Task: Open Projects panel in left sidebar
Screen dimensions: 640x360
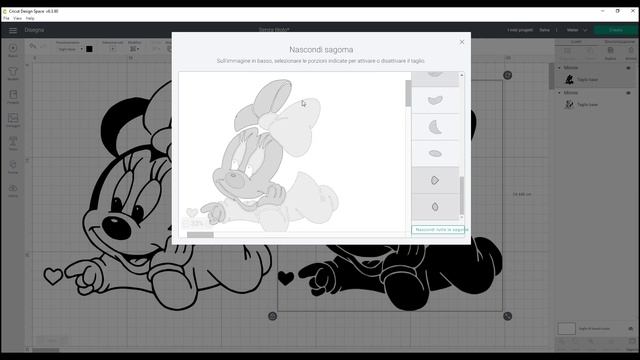Action: coord(13,97)
